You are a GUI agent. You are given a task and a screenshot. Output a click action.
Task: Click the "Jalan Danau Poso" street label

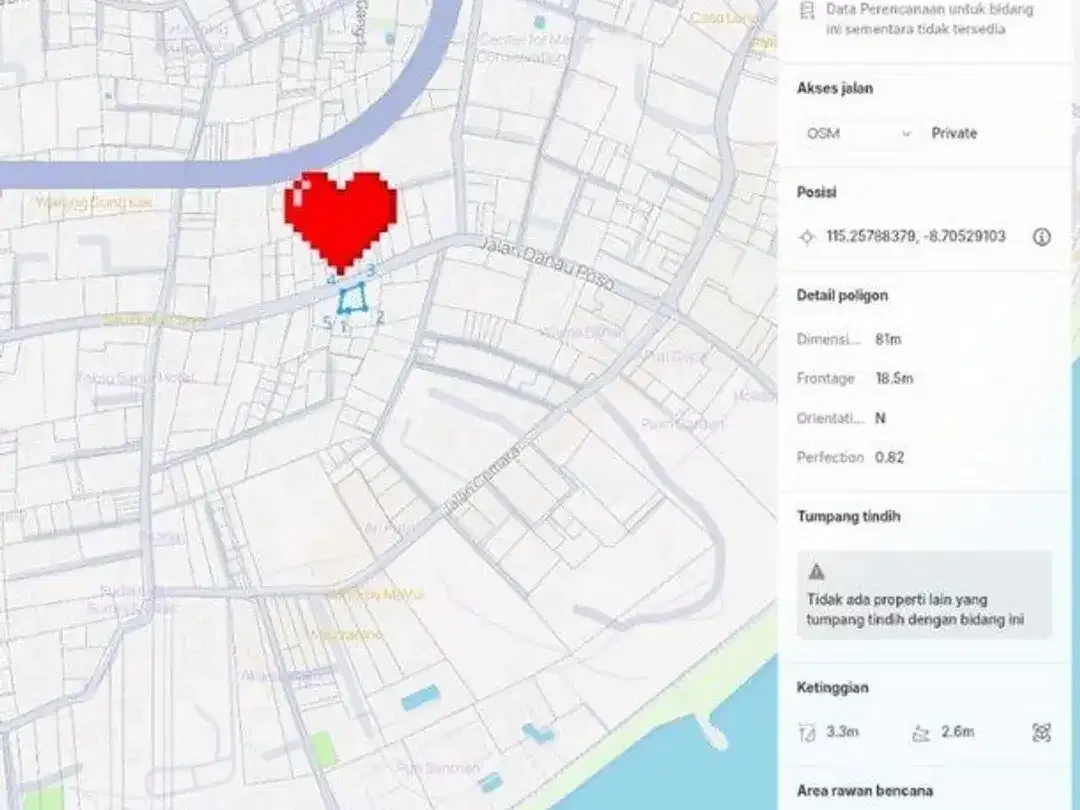(x=548, y=264)
